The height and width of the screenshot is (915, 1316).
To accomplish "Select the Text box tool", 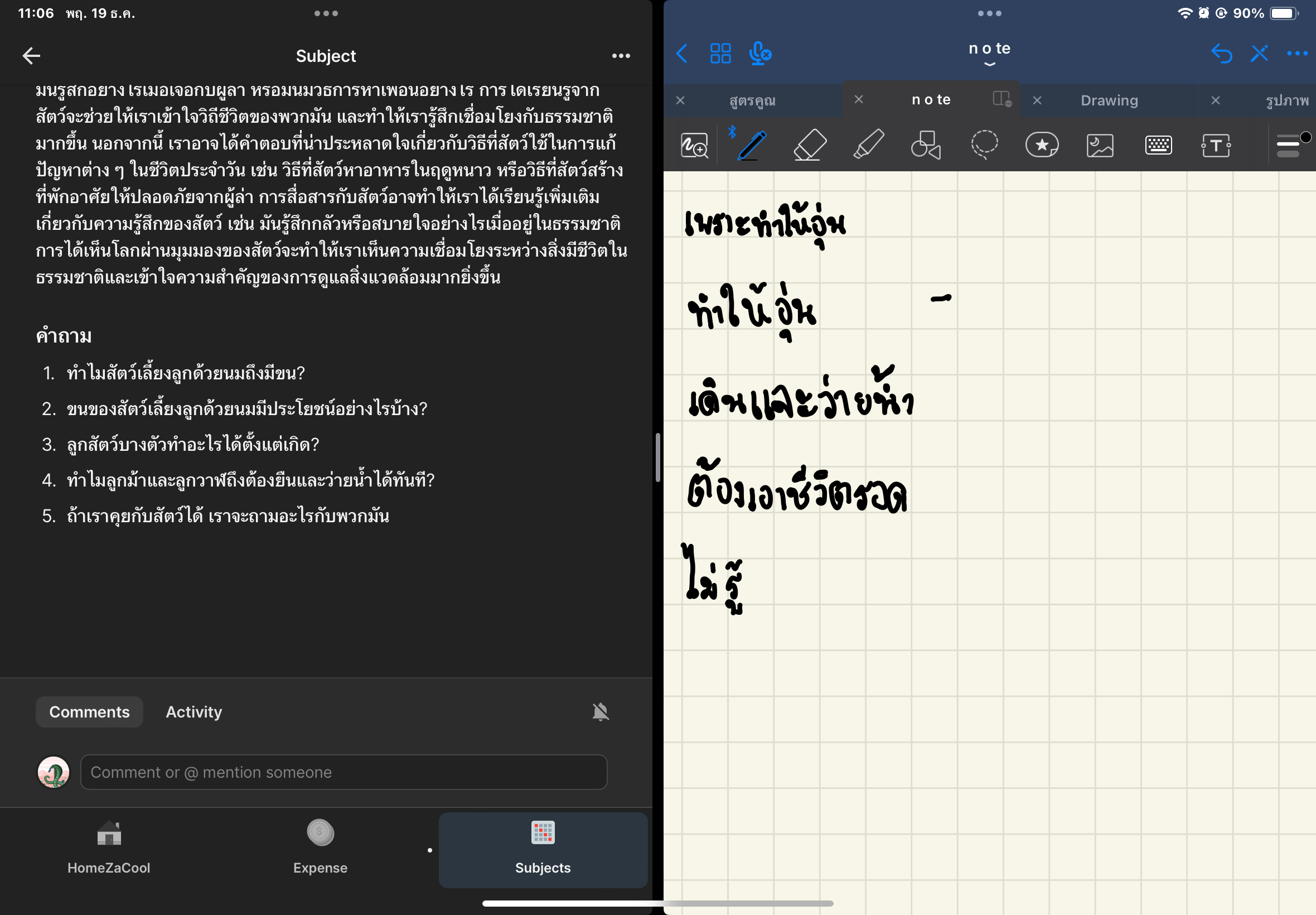I will (1216, 145).
